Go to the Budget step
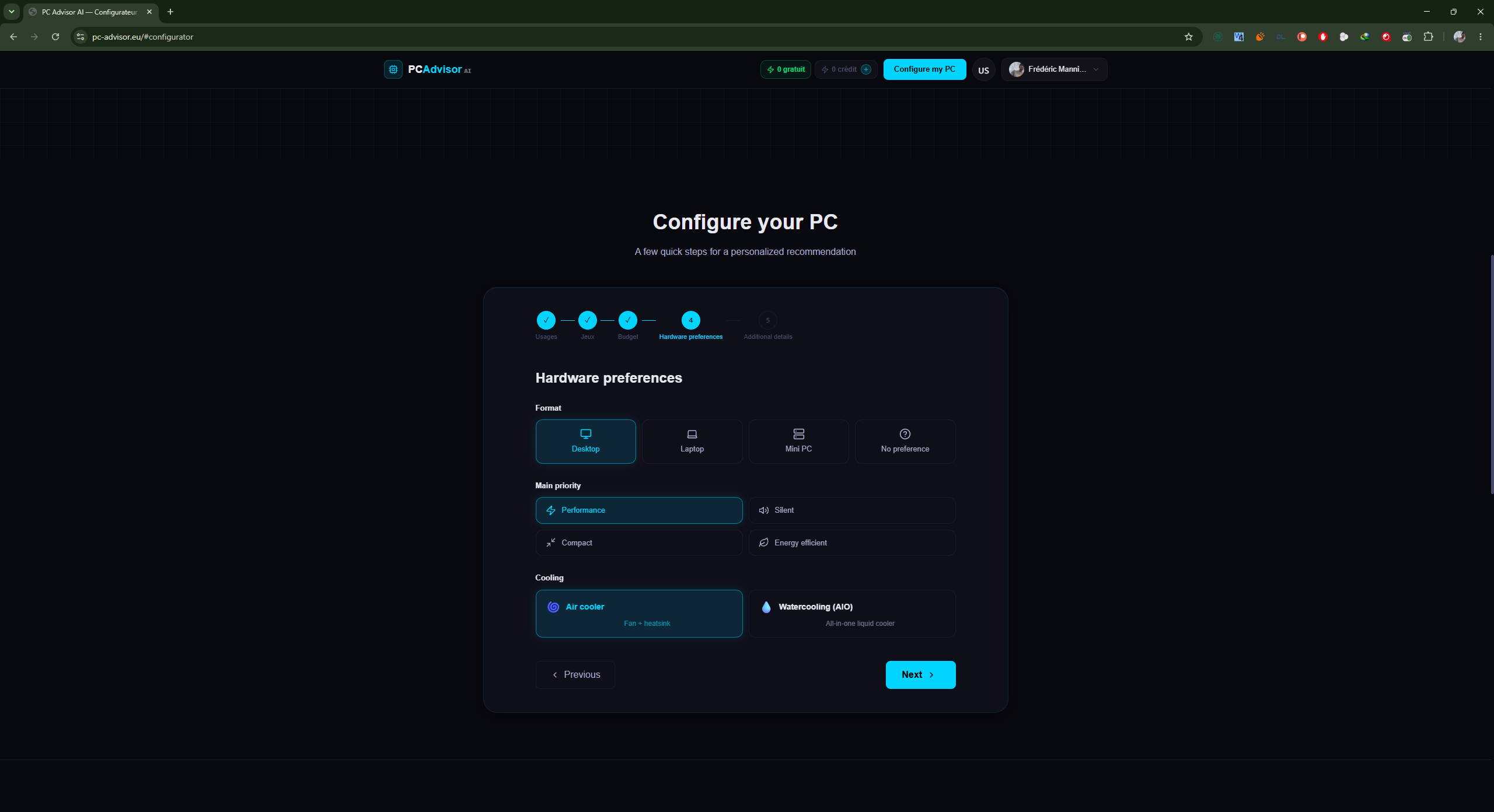The image size is (1494, 812). (x=628, y=320)
